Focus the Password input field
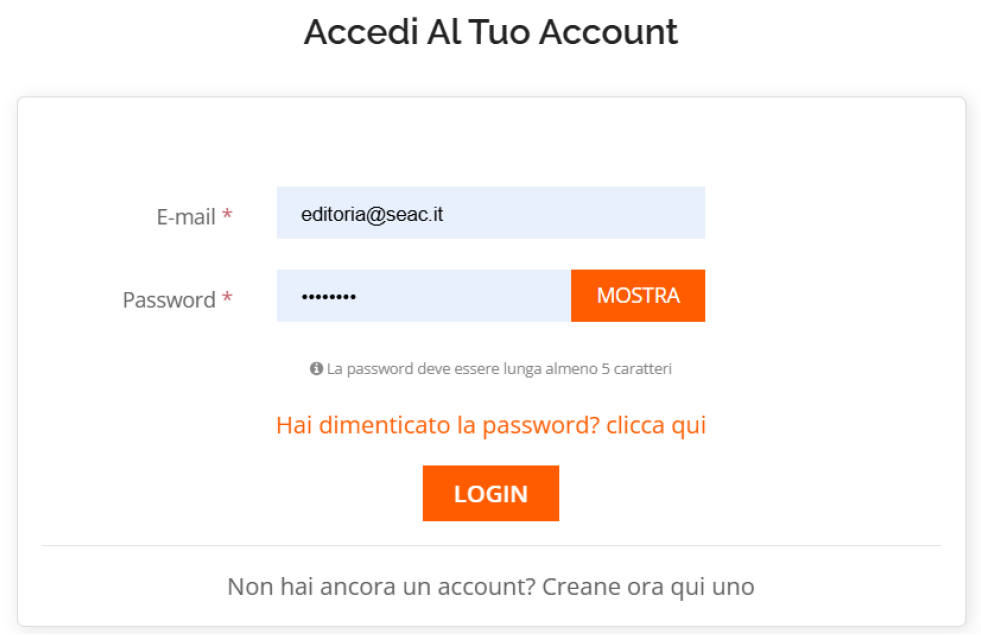 [423, 296]
